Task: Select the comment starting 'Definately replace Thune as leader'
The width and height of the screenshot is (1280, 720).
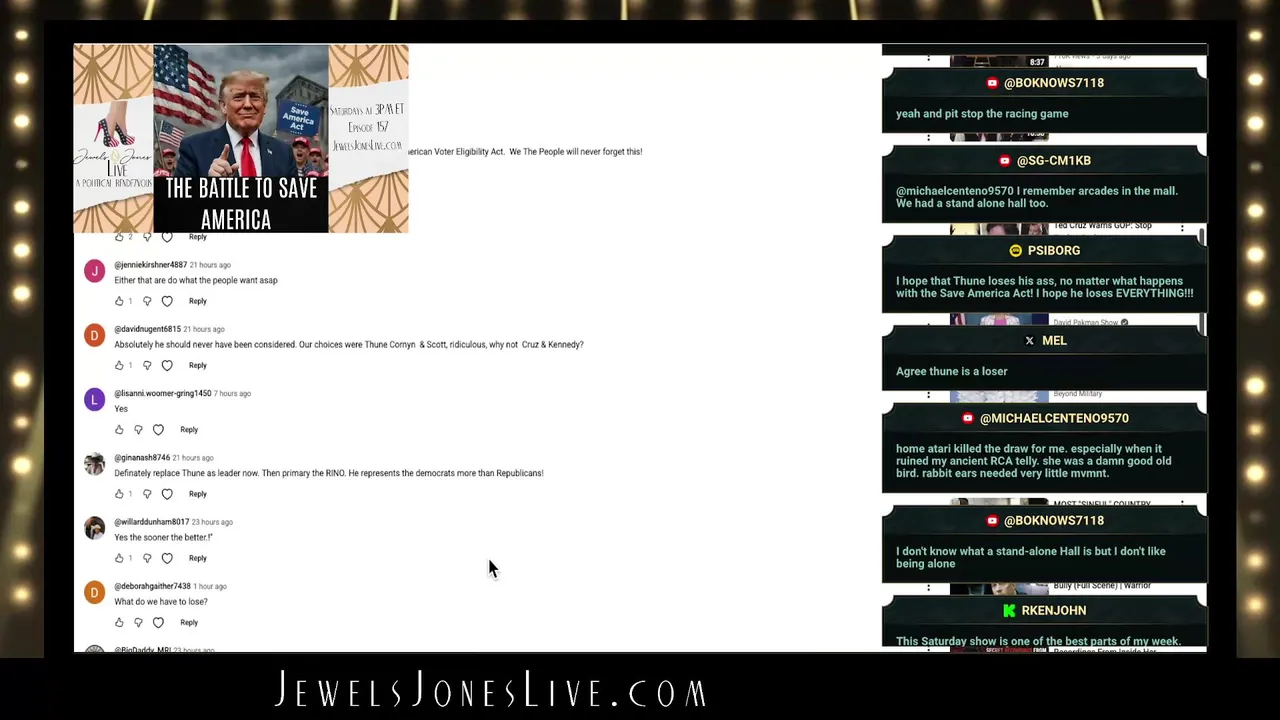Action: 329,473
